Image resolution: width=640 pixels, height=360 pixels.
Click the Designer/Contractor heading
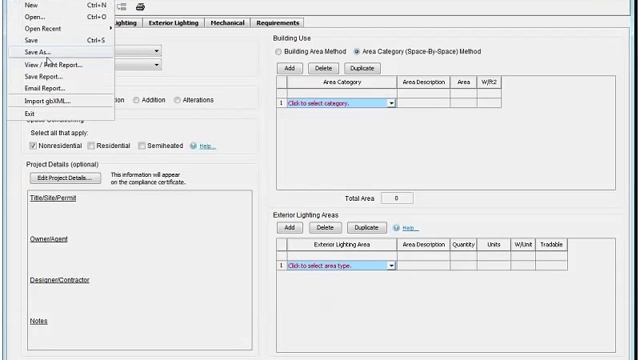(60, 280)
